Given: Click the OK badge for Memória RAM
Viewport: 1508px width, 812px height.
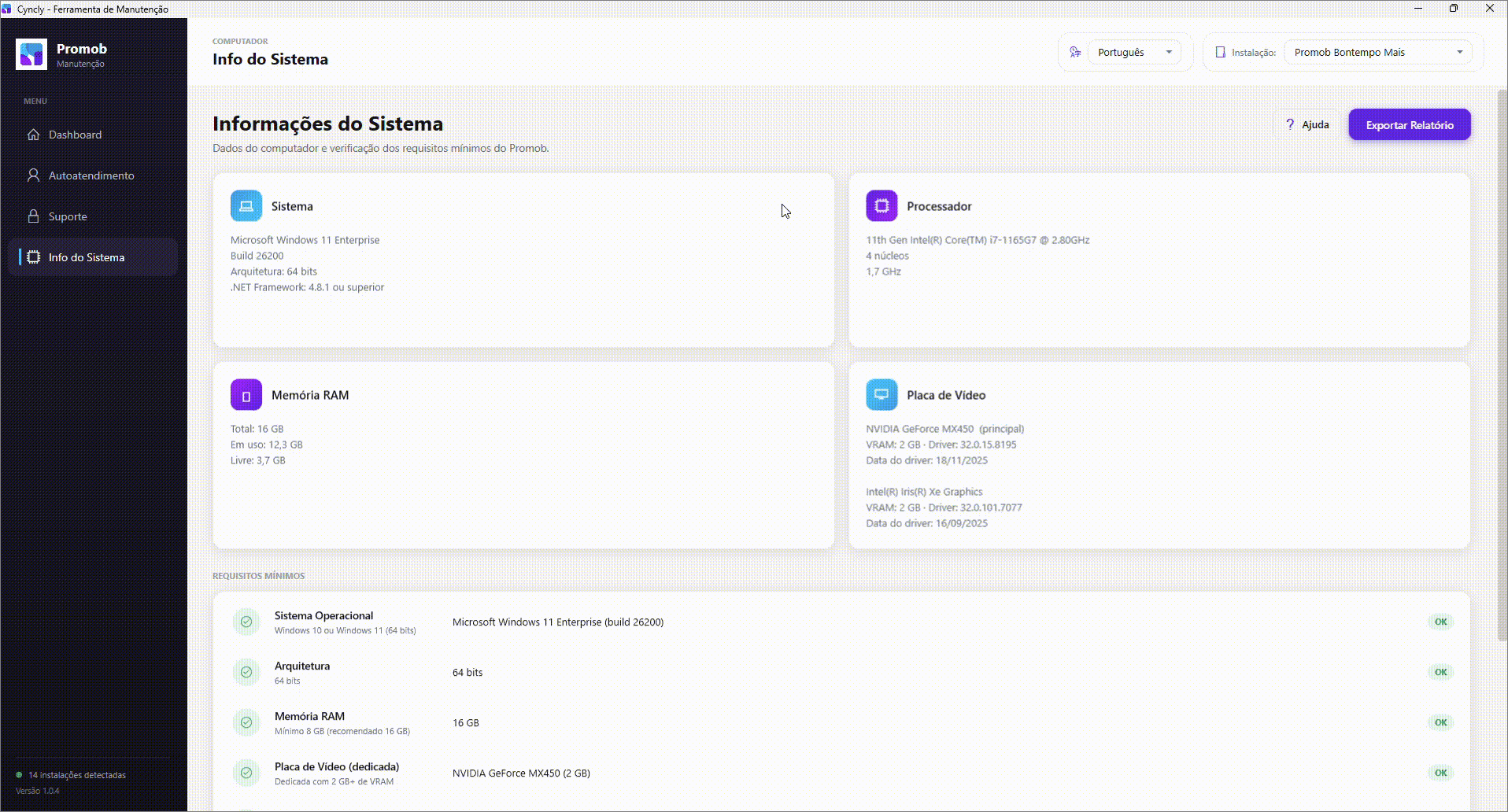Looking at the screenshot, I should point(1440,722).
